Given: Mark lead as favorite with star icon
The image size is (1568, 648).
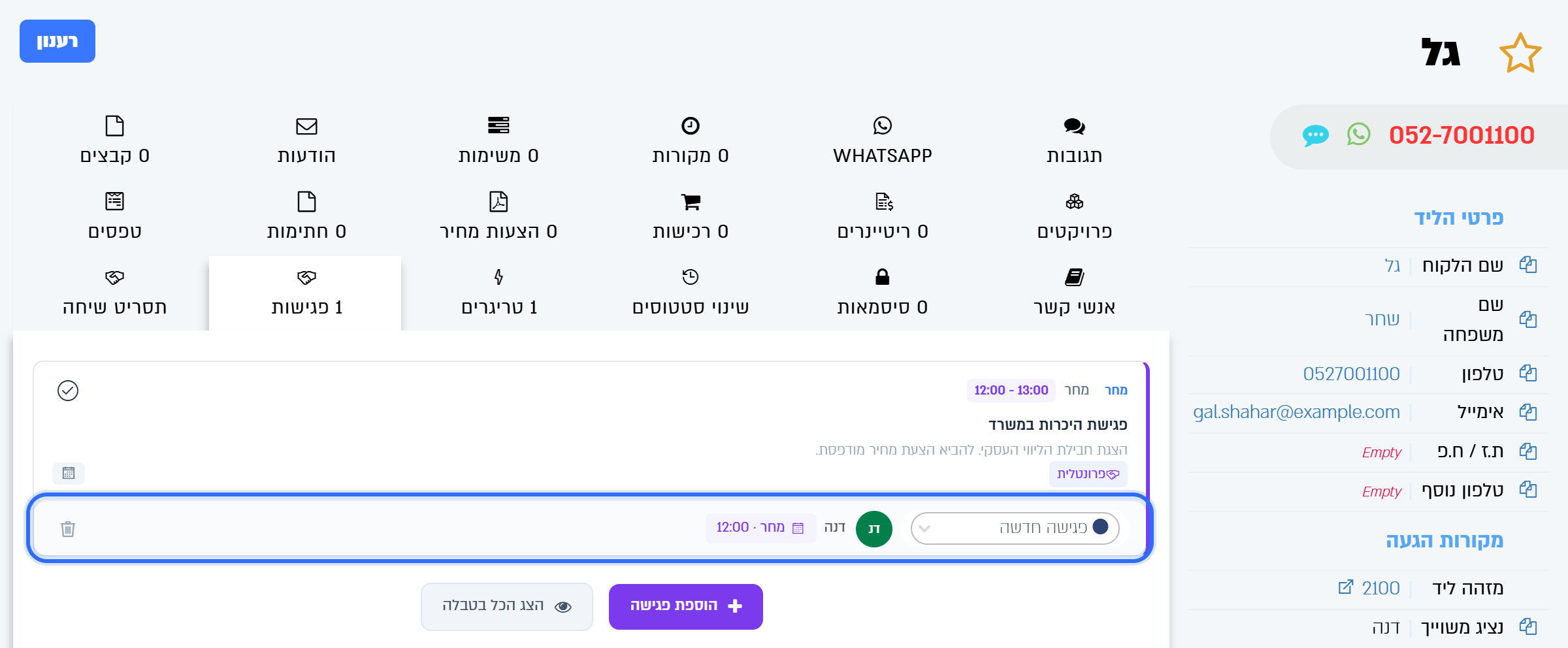Looking at the screenshot, I should [1520, 53].
